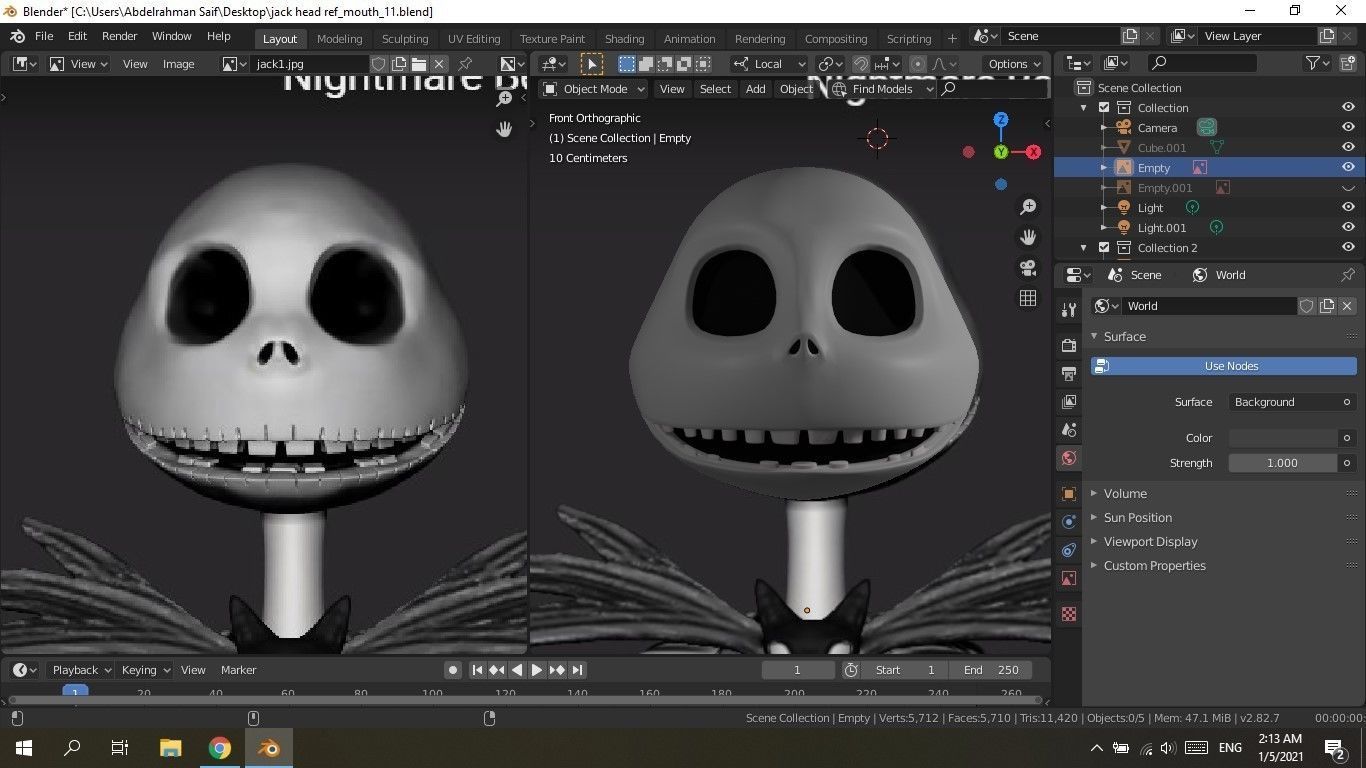Toggle Collection checkbox in outliner
1366x768 pixels.
pyautogui.click(x=1104, y=108)
